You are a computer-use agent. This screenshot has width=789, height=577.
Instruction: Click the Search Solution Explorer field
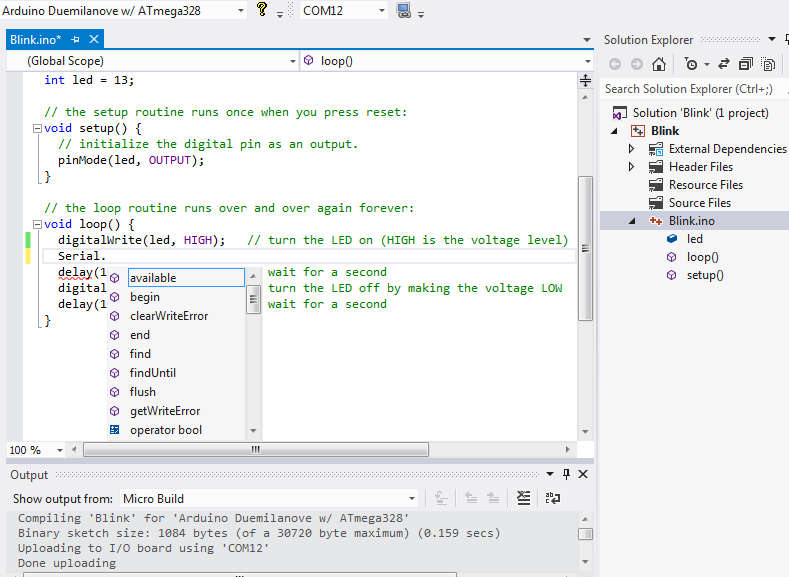(692, 89)
